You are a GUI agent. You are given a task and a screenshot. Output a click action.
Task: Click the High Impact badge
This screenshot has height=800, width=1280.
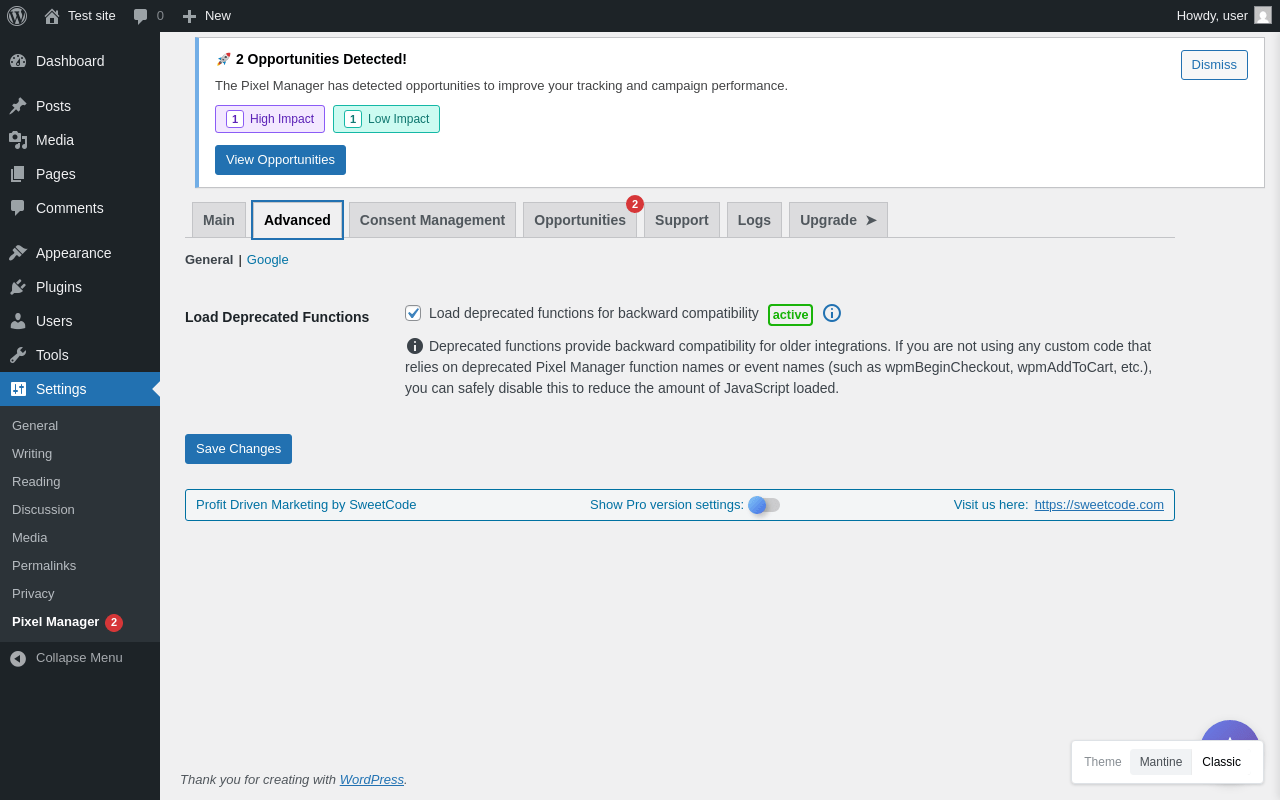270,119
